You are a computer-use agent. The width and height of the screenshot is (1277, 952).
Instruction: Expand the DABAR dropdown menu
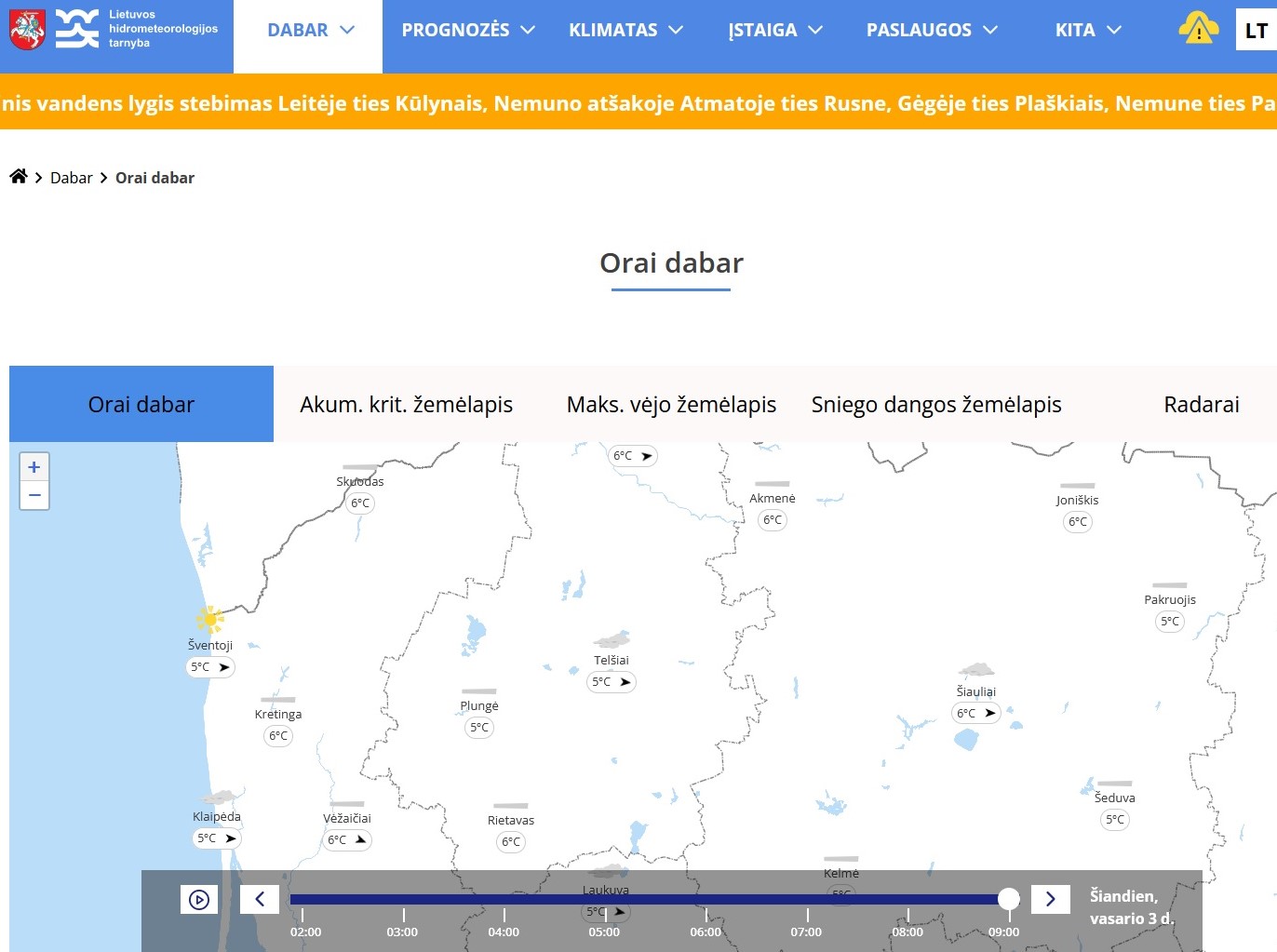pos(309,31)
